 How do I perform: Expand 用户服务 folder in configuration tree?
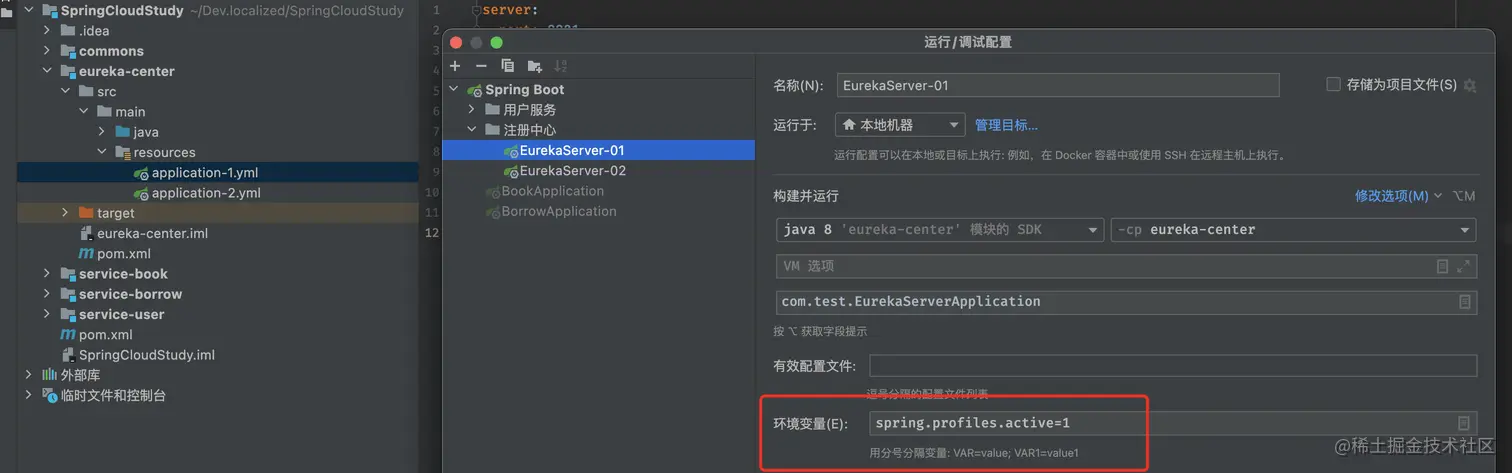tap(472, 110)
